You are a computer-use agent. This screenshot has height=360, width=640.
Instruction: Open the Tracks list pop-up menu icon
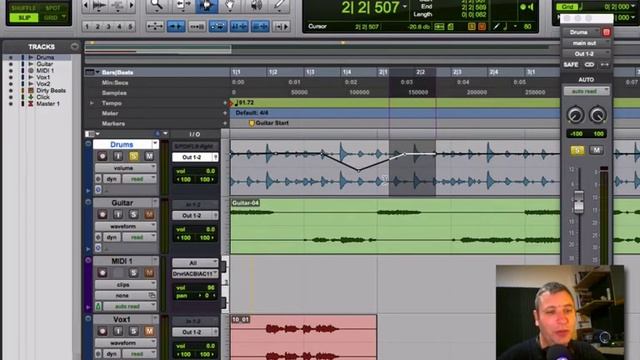point(74,47)
